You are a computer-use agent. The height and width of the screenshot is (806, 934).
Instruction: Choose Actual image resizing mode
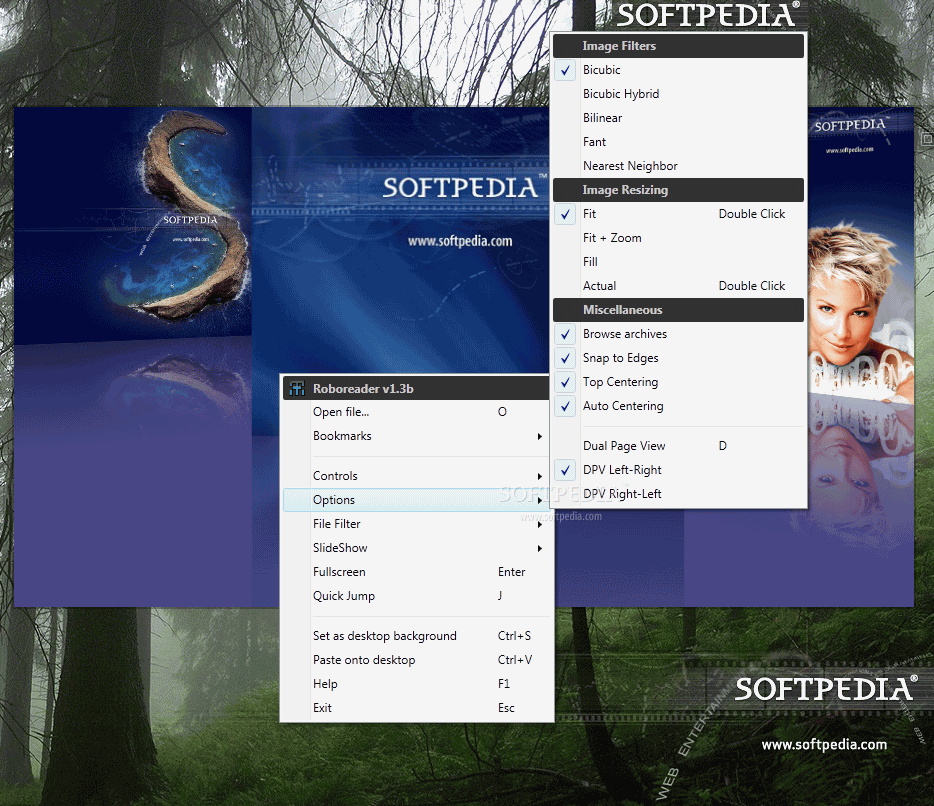[678, 286]
